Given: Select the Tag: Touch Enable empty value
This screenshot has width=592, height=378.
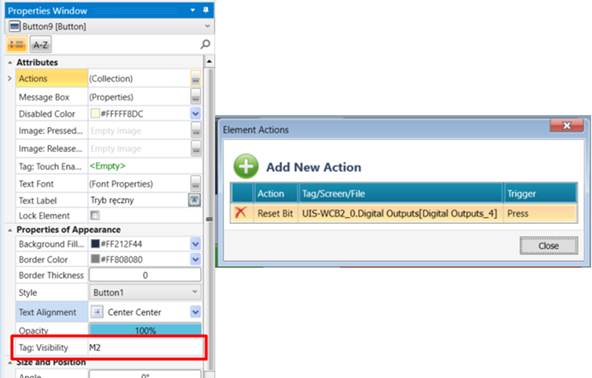Looking at the screenshot, I should click(x=108, y=166).
